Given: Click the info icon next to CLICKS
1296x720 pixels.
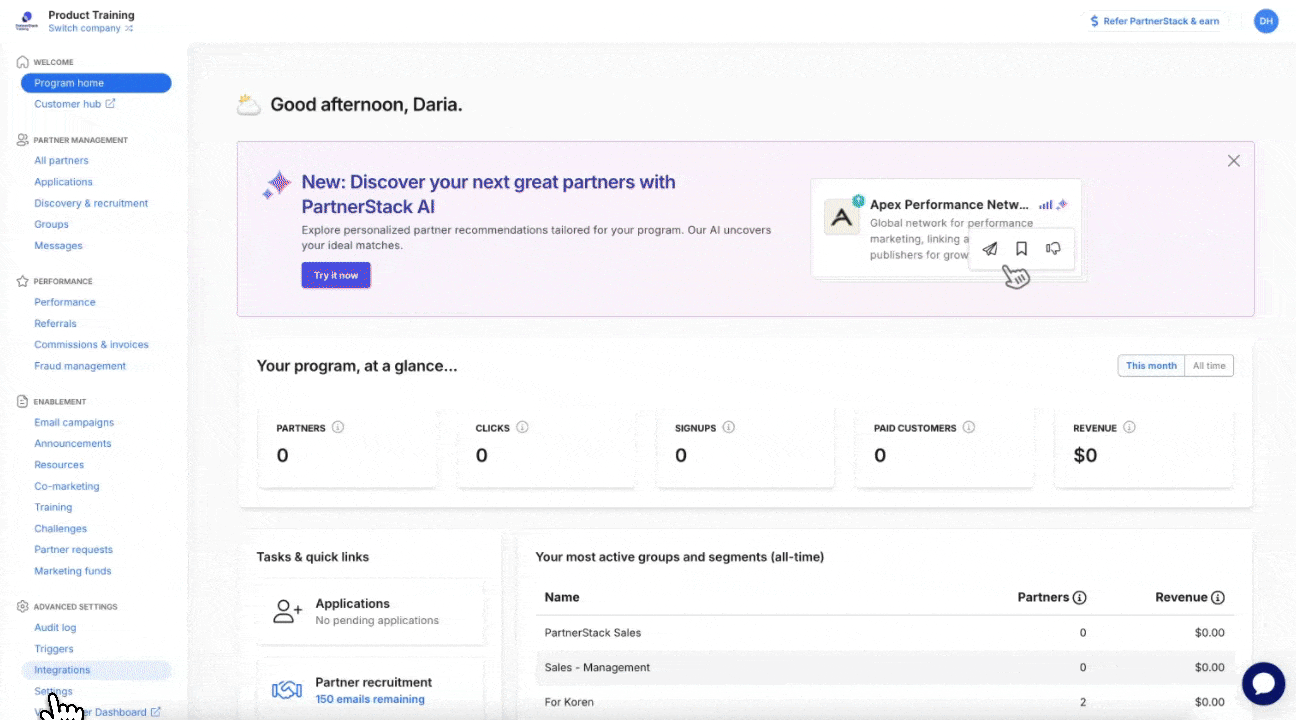Looking at the screenshot, I should (522, 427).
